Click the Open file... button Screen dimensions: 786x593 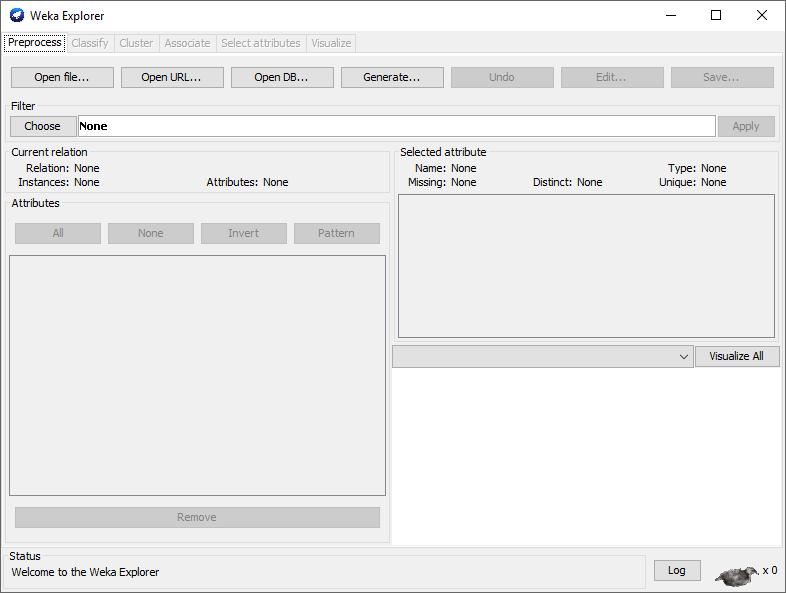[62, 77]
